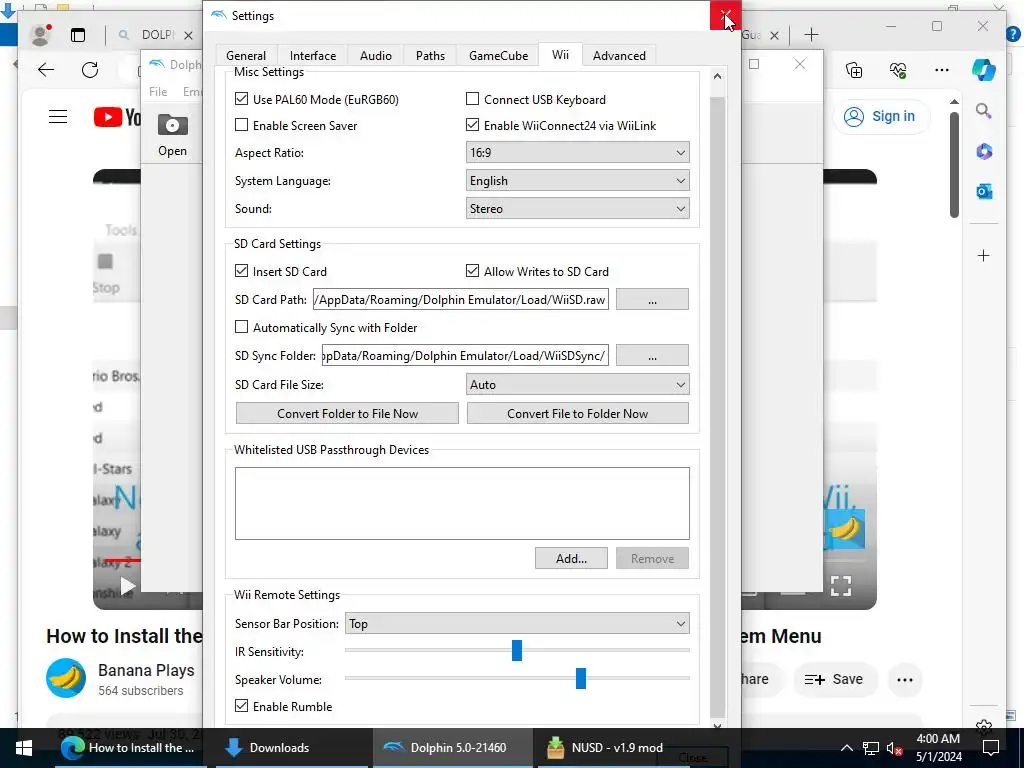This screenshot has width=1024, height=768.
Task: Open Sensor Bar Position dropdown
Action: coord(517,624)
